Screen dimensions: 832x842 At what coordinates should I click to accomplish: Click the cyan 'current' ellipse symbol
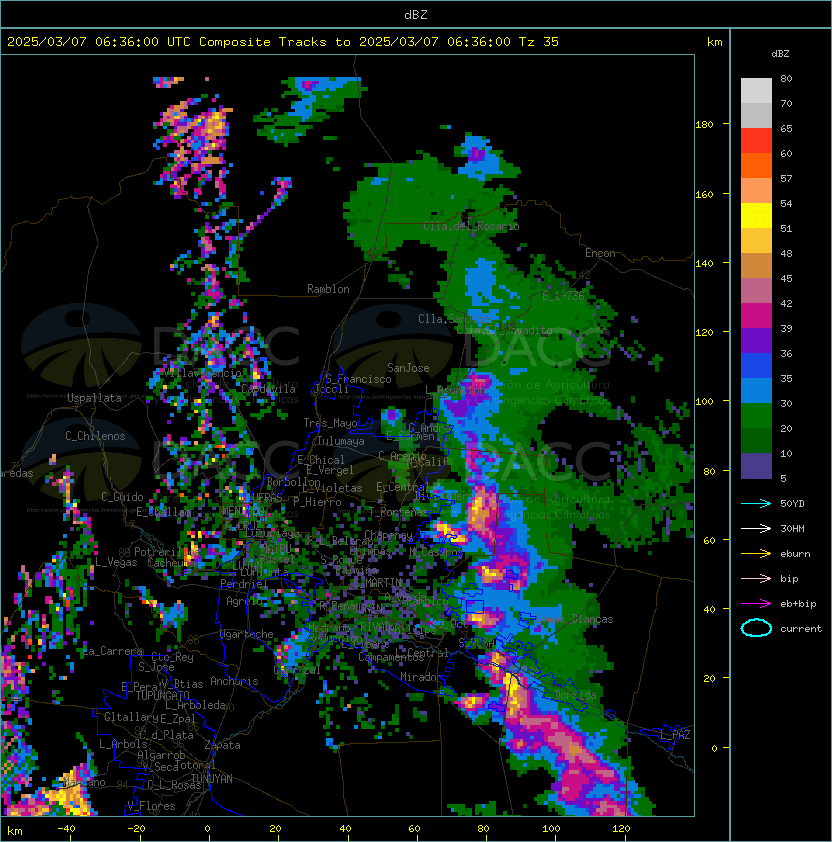tap(756, 628)
